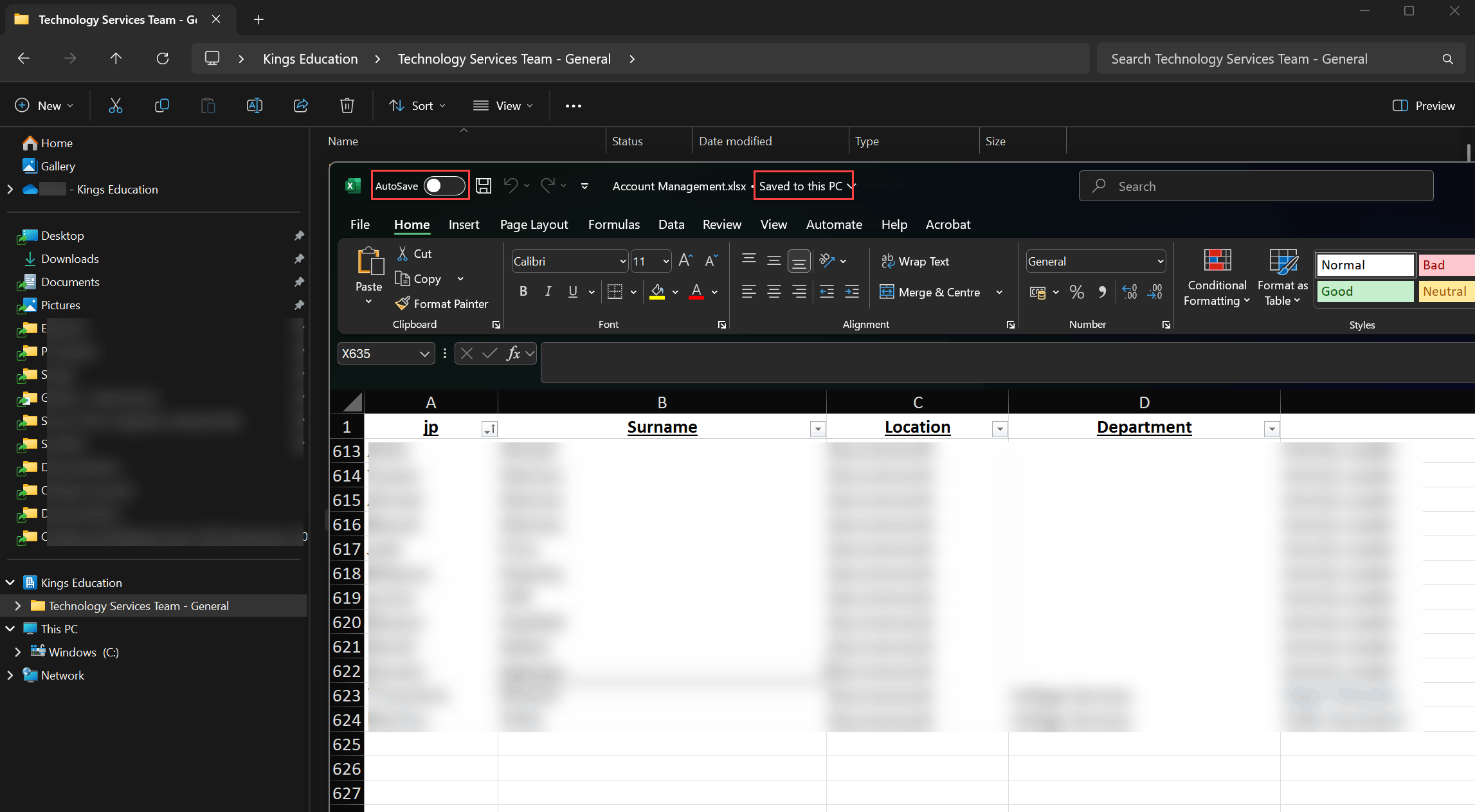Click the Save floppy disk icon
The image size is (1475, 812).
pos(484,186)
